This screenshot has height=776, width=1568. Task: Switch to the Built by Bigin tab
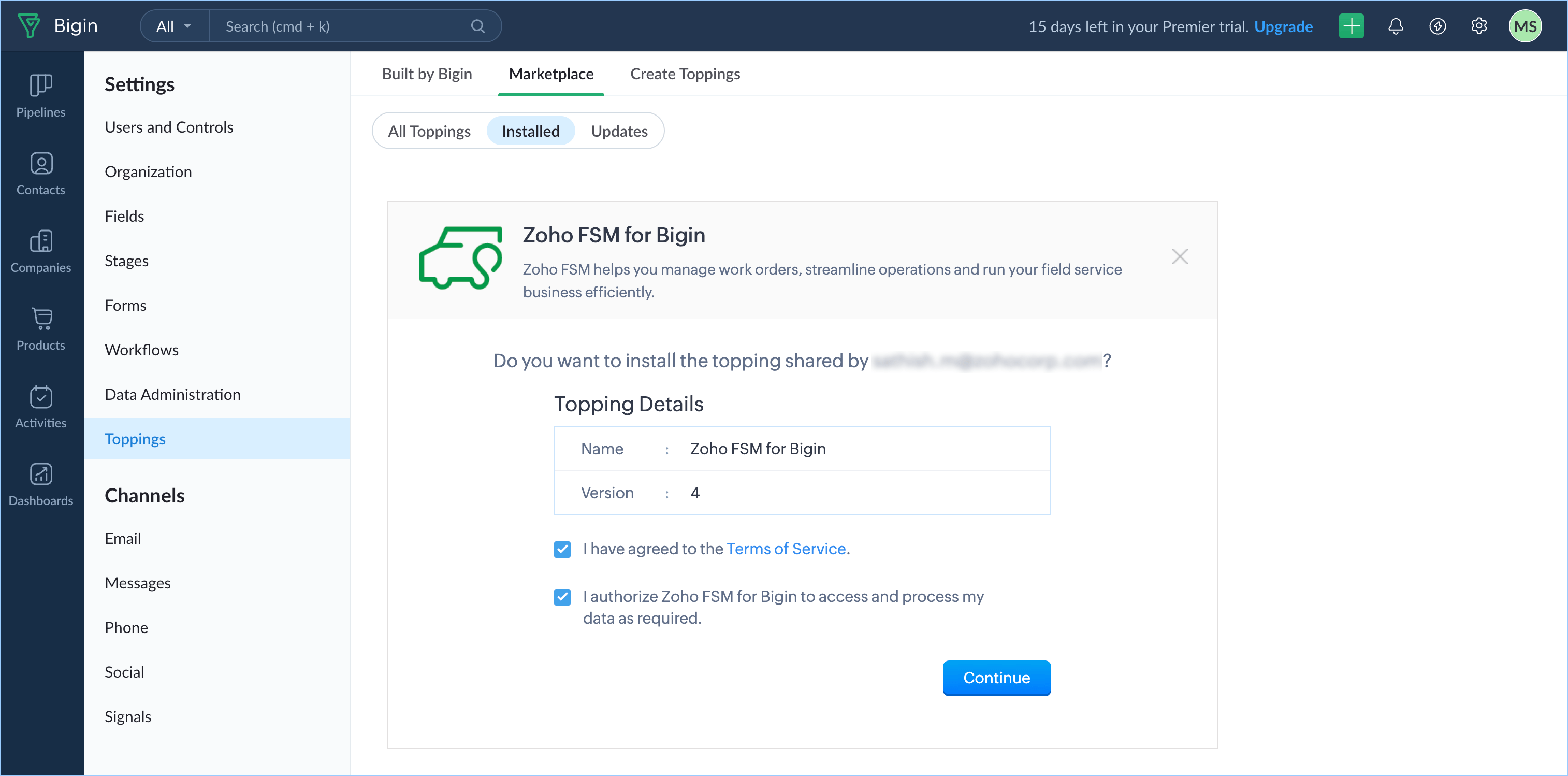[x=427, y=74]
